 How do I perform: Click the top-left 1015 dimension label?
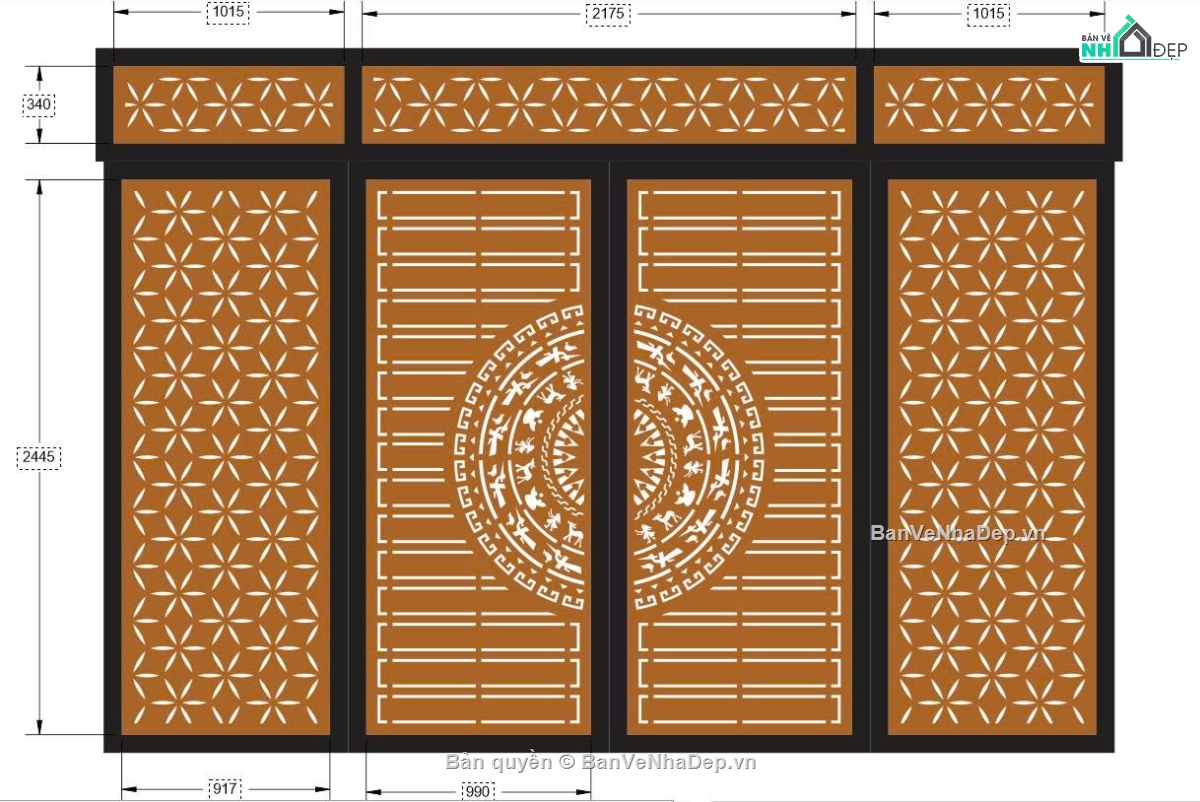[x=228, y=13]
